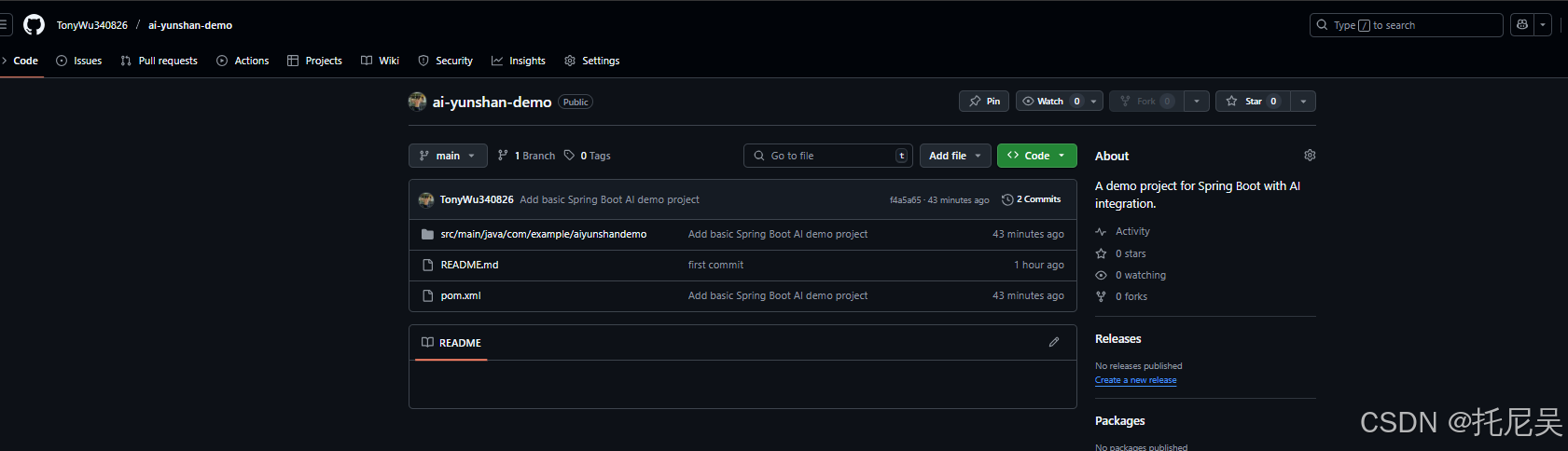View the 1 Branch link
Viewport: 1568px width, 451px height.
pyautogui.click(x=526, y=156)
